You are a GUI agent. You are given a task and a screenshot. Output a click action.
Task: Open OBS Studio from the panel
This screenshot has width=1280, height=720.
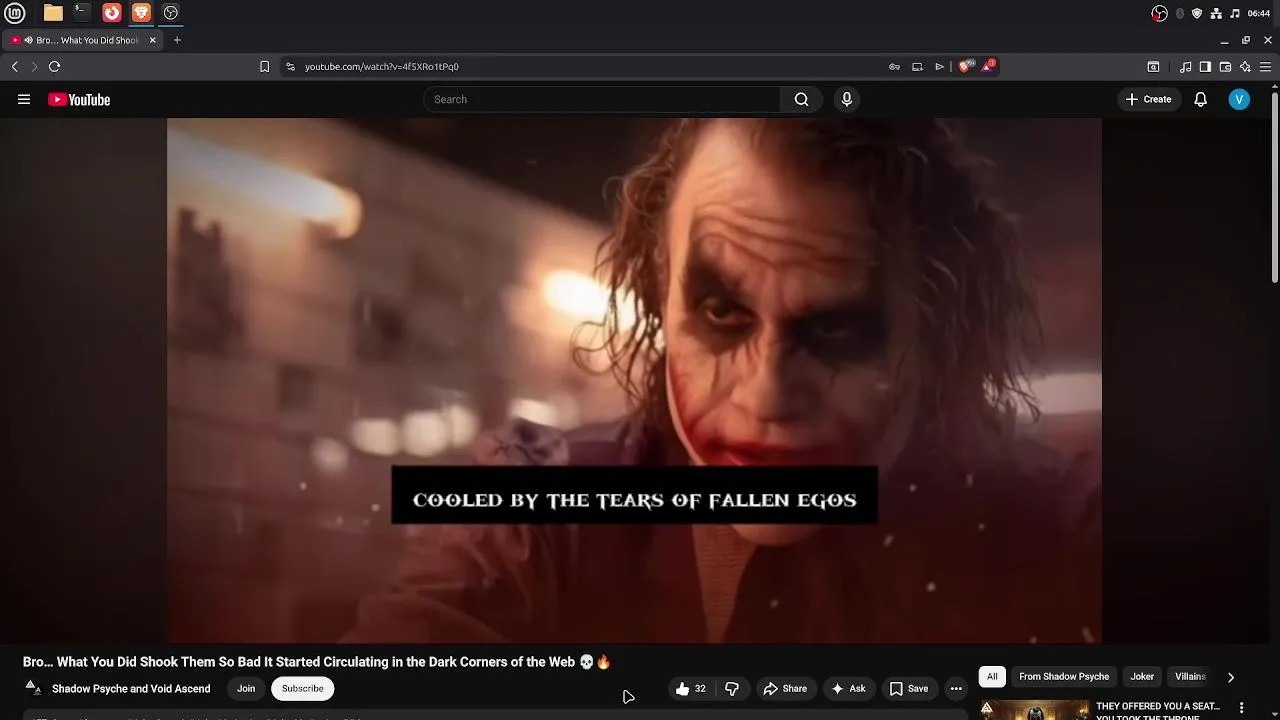170,13
